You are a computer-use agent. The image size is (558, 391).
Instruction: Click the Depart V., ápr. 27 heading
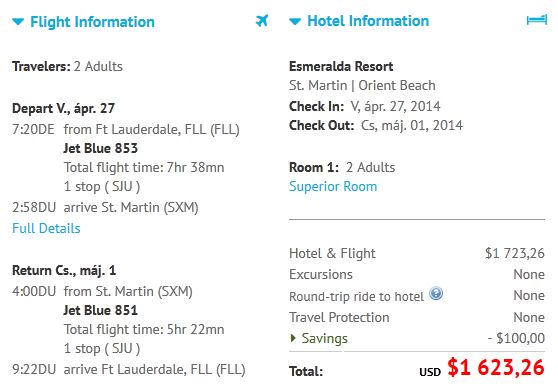(x=63, y=108)
